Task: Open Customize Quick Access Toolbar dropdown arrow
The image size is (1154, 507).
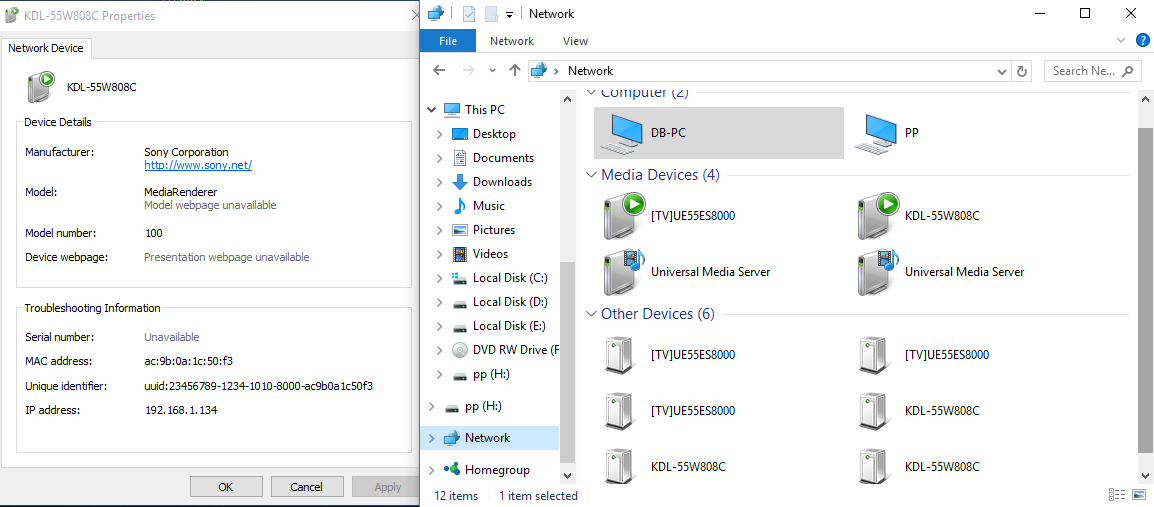Action: click(x=509, y=15)
